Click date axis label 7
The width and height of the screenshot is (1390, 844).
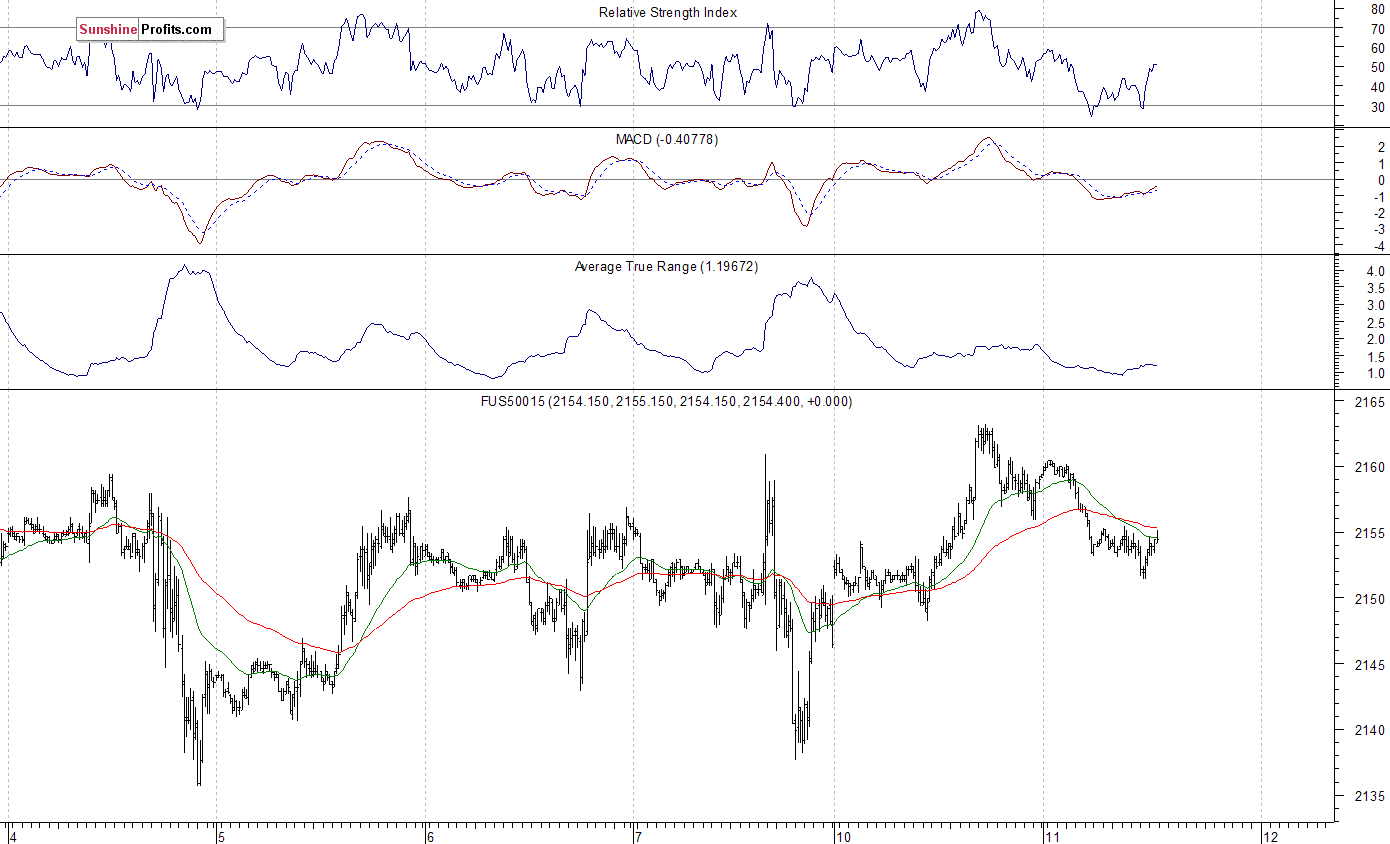(x=636, y=836)
